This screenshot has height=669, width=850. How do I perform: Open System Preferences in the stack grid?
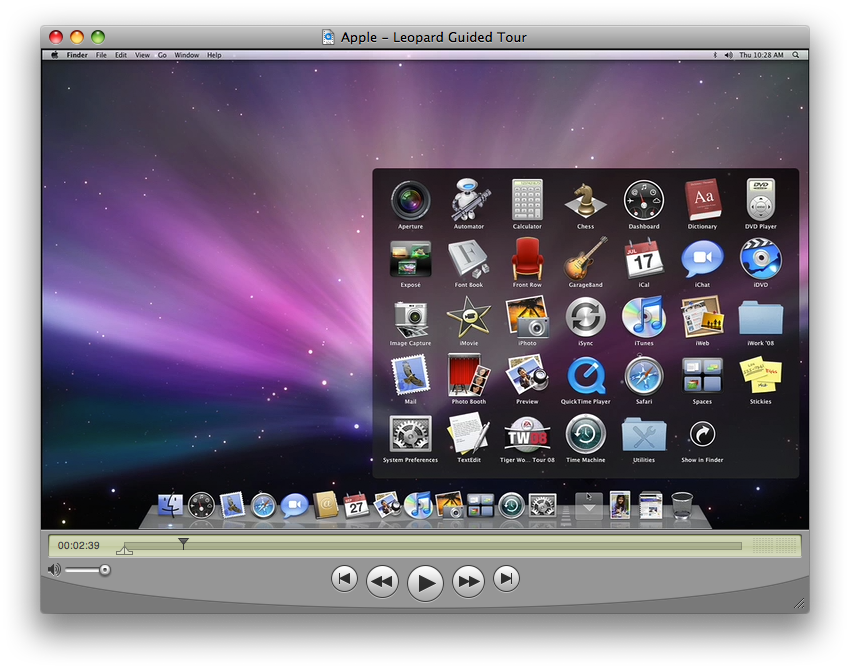click(x=410, y=434)
